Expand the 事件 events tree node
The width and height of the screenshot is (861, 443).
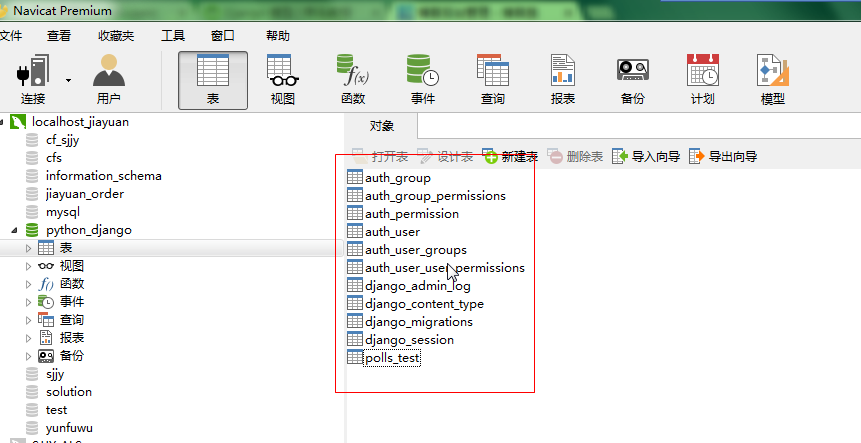point(29,302)
